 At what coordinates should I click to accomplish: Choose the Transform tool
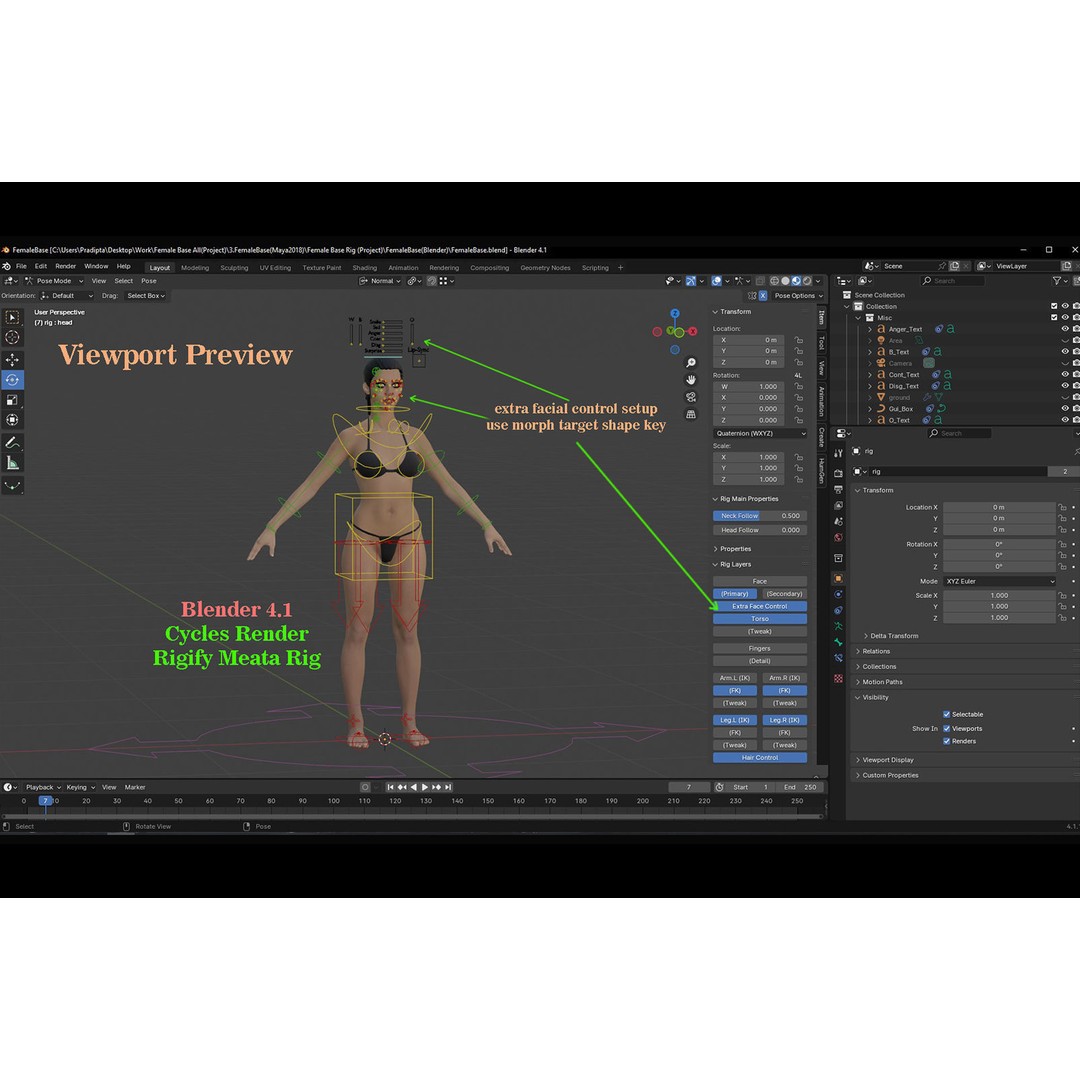click(12, 419)
